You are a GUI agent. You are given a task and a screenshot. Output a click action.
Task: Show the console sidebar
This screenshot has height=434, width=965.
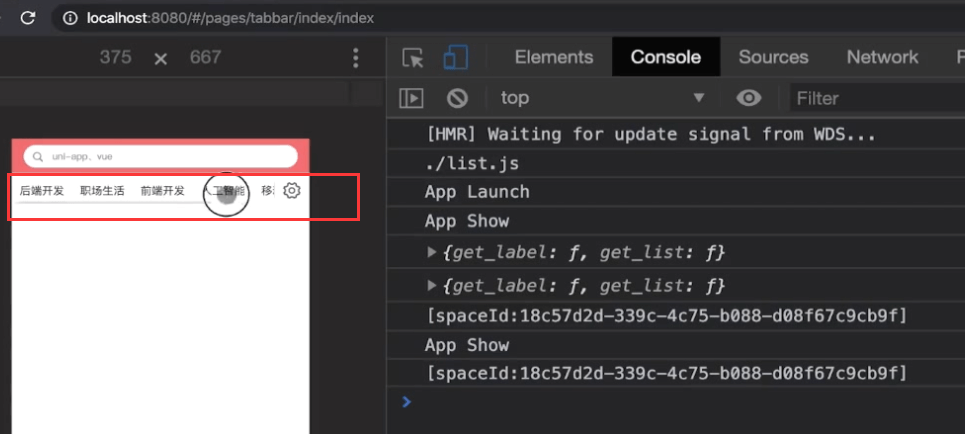(411, 98)
